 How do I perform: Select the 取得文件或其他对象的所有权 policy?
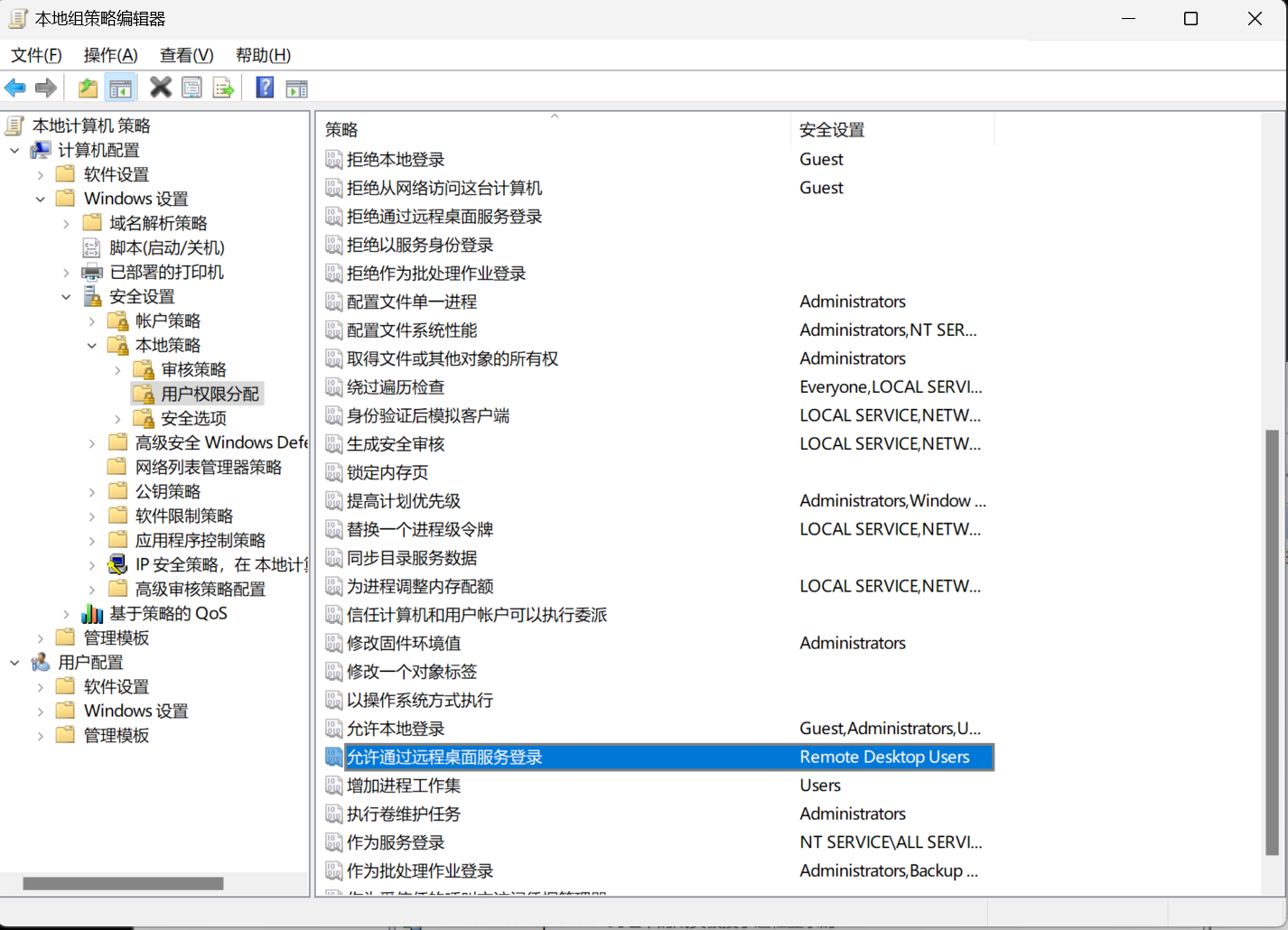pyautogui.click(x=453, y=358)
